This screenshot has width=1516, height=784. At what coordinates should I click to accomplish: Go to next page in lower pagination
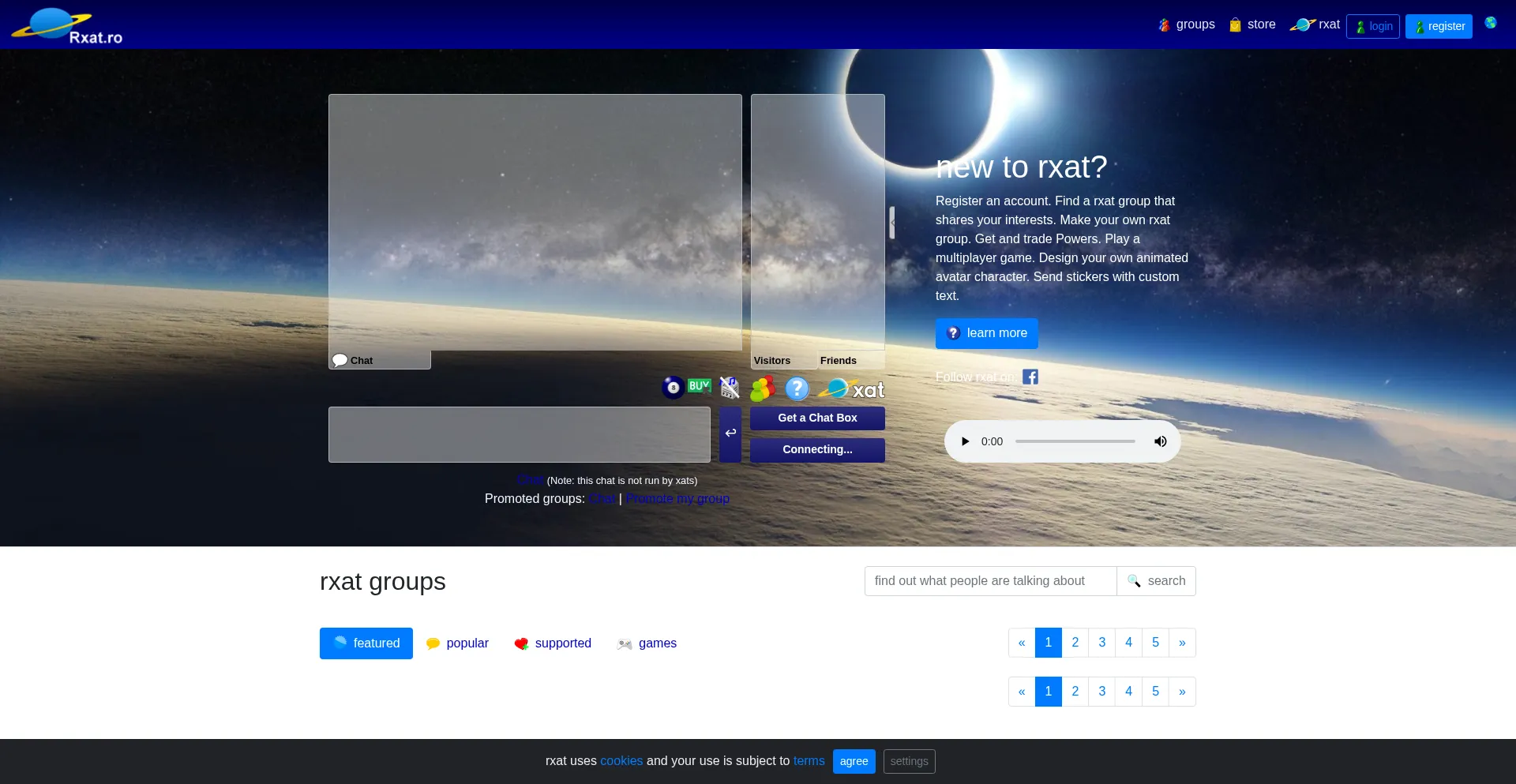coord(1182,692)
